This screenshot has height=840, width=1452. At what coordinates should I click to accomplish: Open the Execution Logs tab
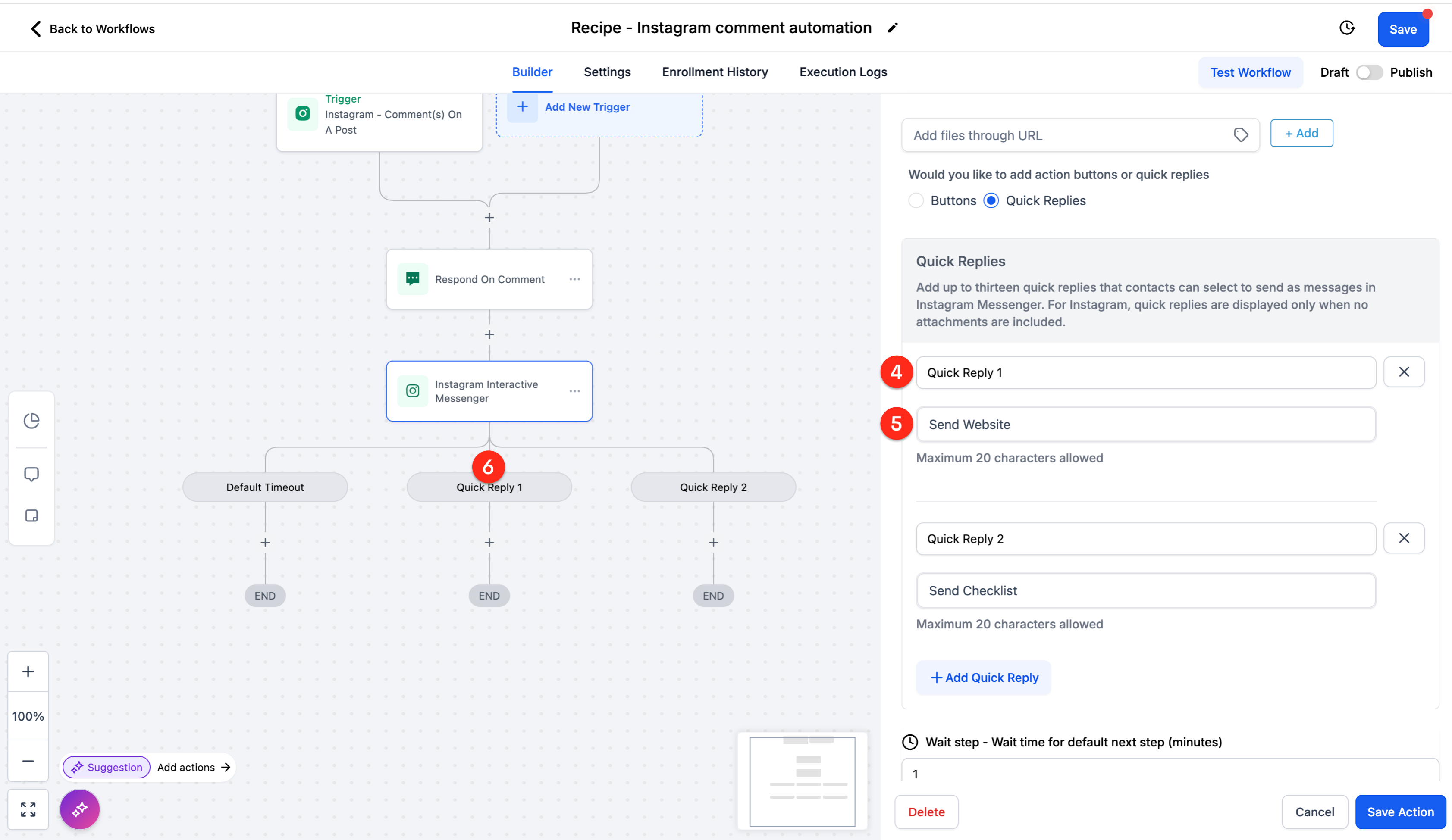tap(842, 72)
